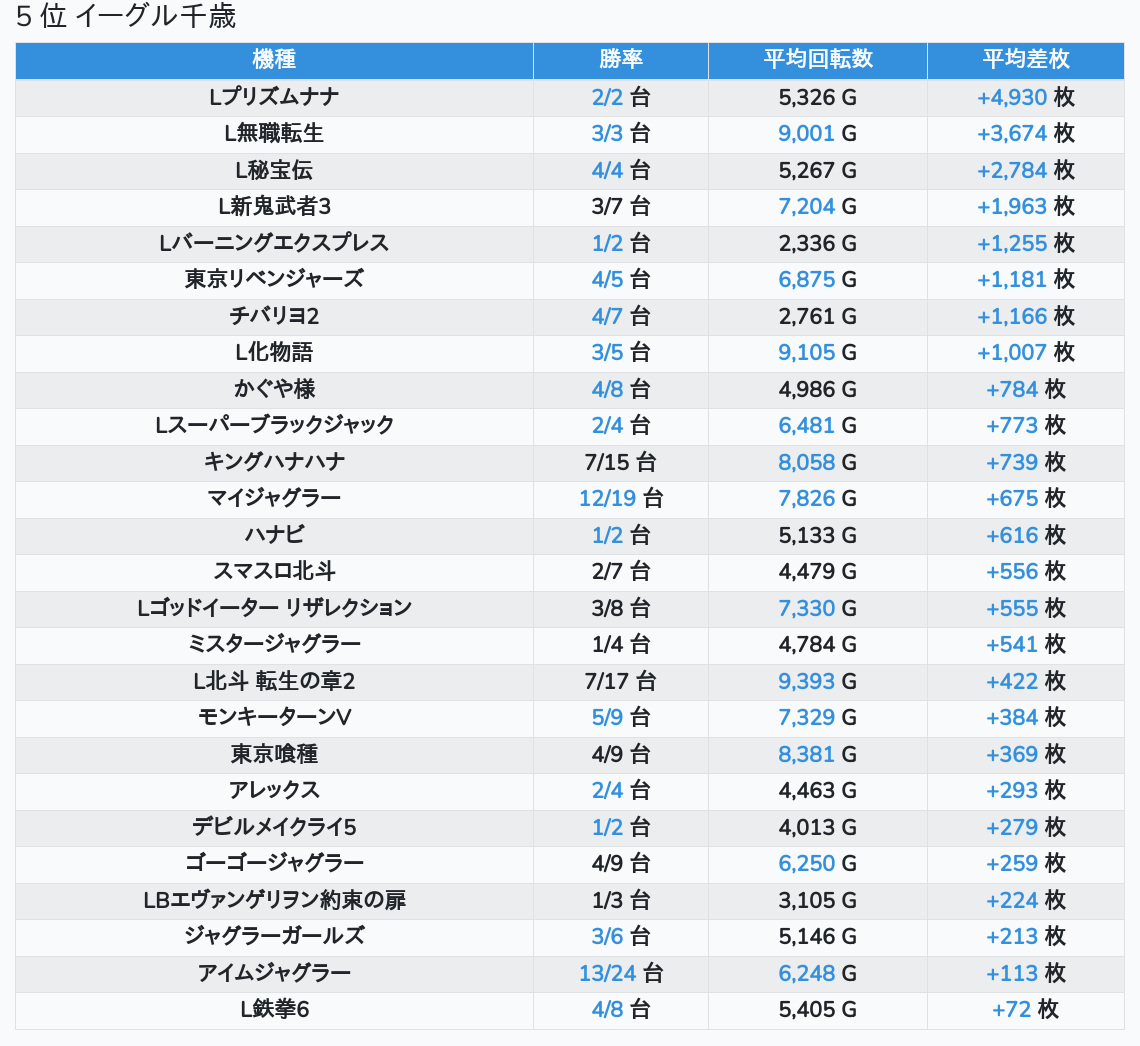Select the +4,930 枚 average difference value
This screenshot has width=1140, height=1046.
(1025, 97)
